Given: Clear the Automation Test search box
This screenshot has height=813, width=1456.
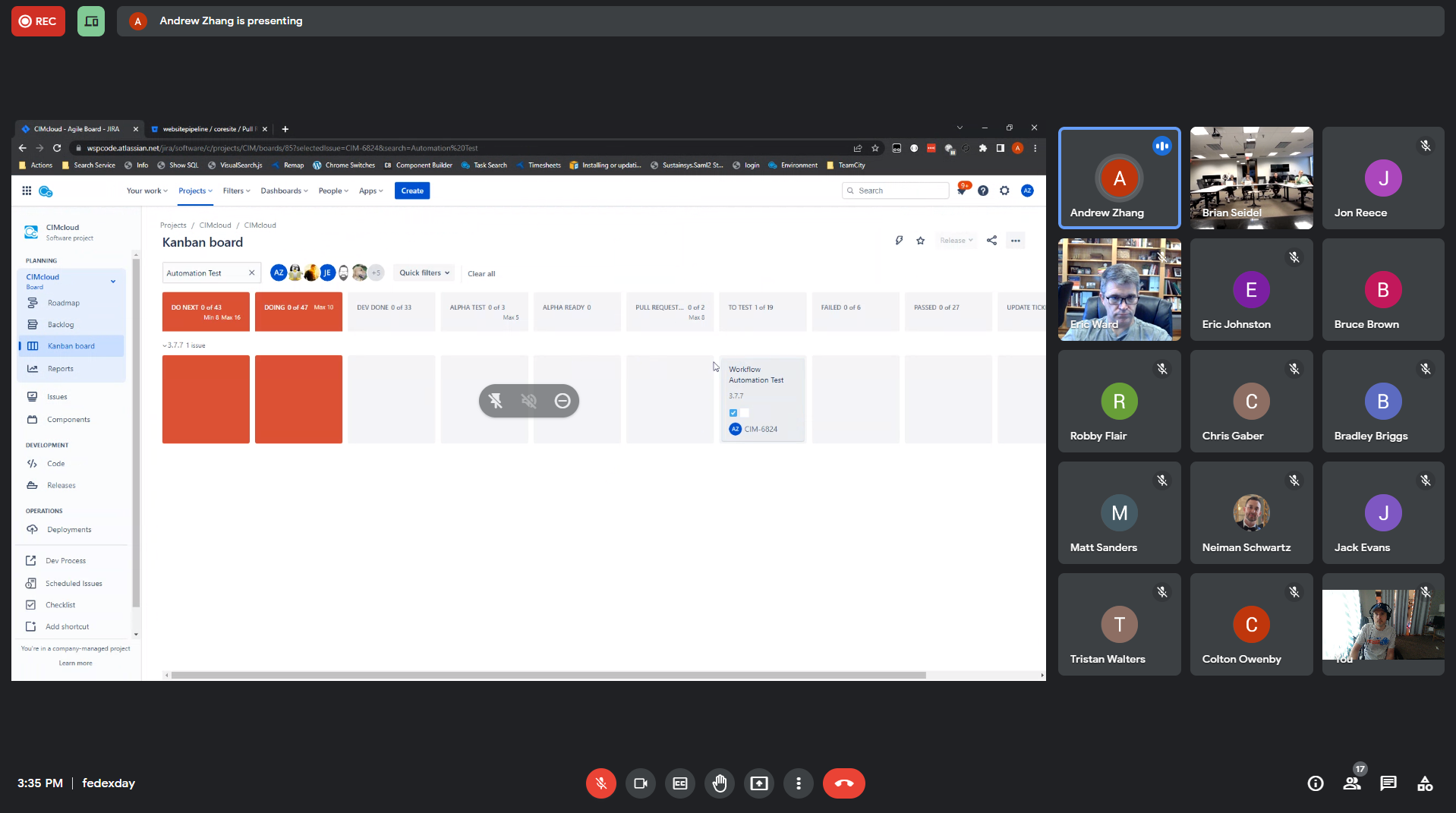Looking at the screenshot, I should tap(251, 273).
